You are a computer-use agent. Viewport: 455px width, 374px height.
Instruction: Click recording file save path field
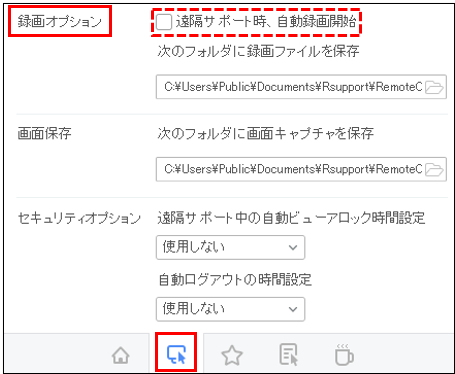(x=301, y=87)
